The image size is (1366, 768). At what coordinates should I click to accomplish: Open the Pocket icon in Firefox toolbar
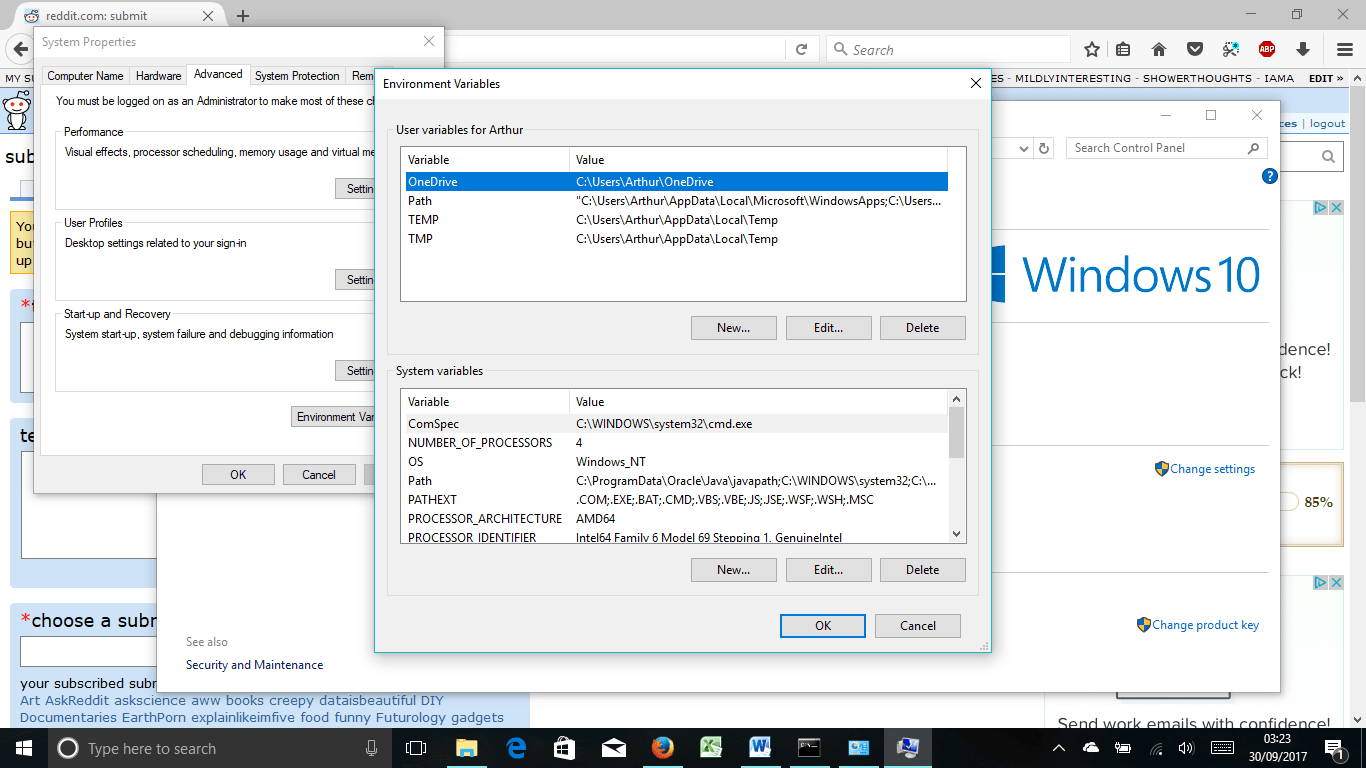(1195, 49)
